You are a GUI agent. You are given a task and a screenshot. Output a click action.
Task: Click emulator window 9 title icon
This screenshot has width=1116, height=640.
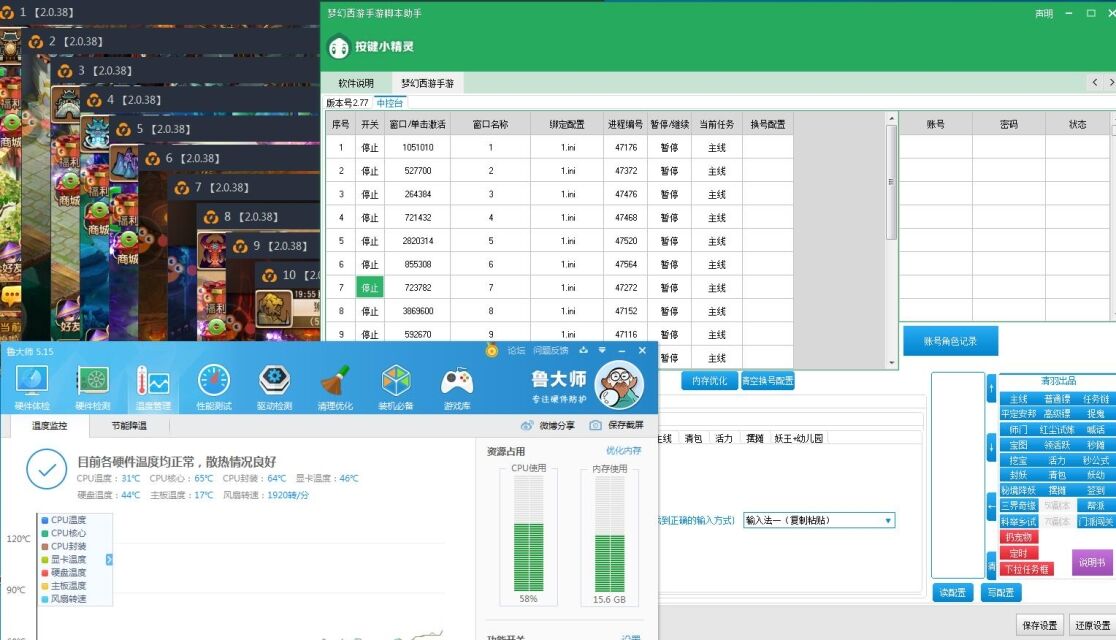coord(240,246)
